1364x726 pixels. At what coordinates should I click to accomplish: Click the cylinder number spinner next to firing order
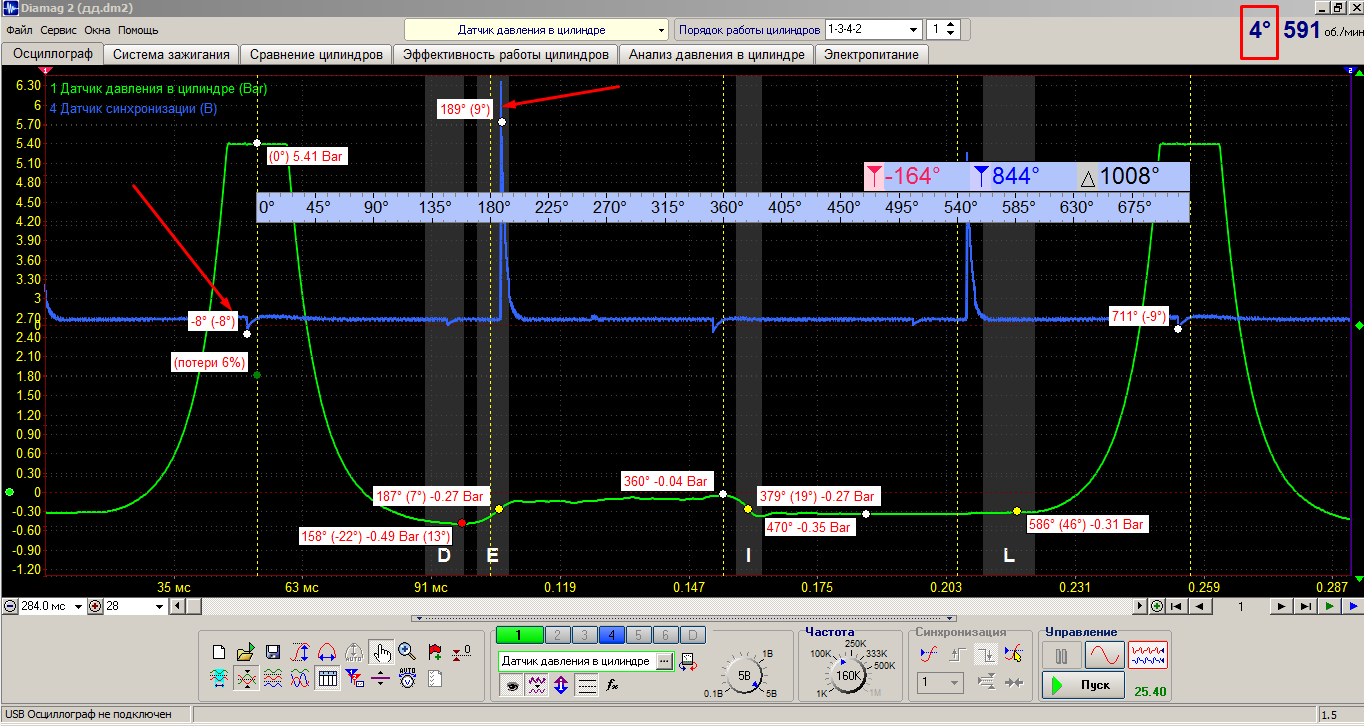tap(943, 29)
